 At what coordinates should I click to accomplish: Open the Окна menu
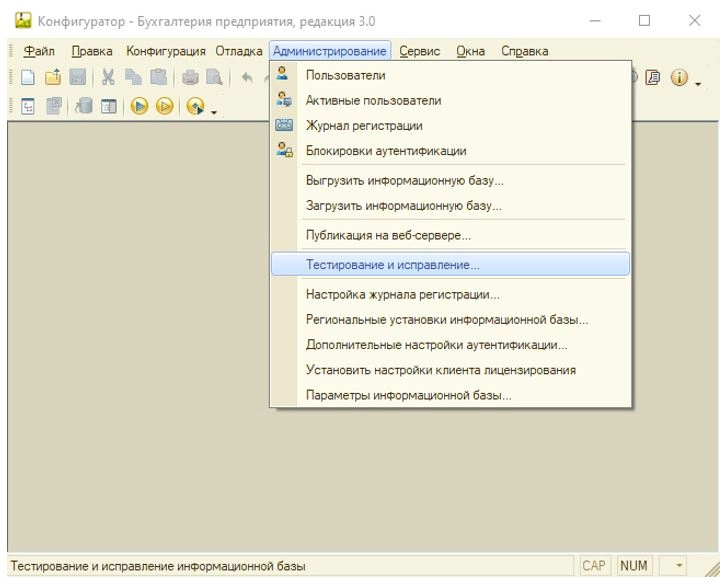[x=471, y=51]
